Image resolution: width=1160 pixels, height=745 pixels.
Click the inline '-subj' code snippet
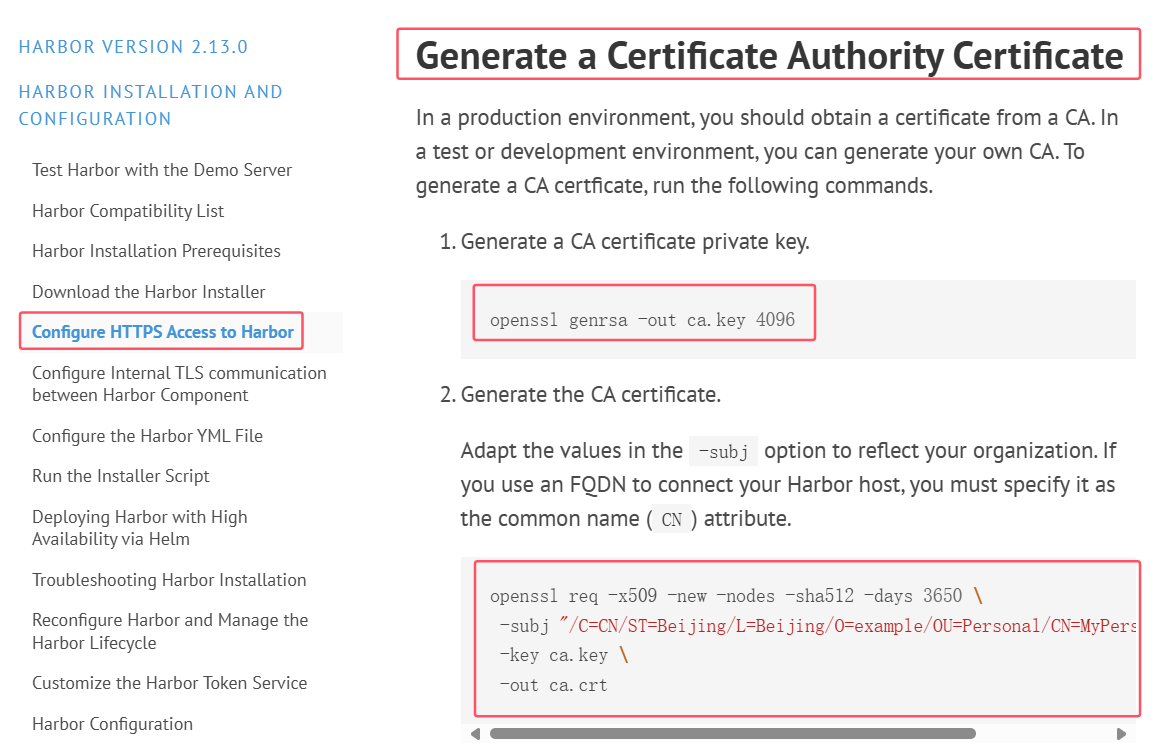click(724, 451)
